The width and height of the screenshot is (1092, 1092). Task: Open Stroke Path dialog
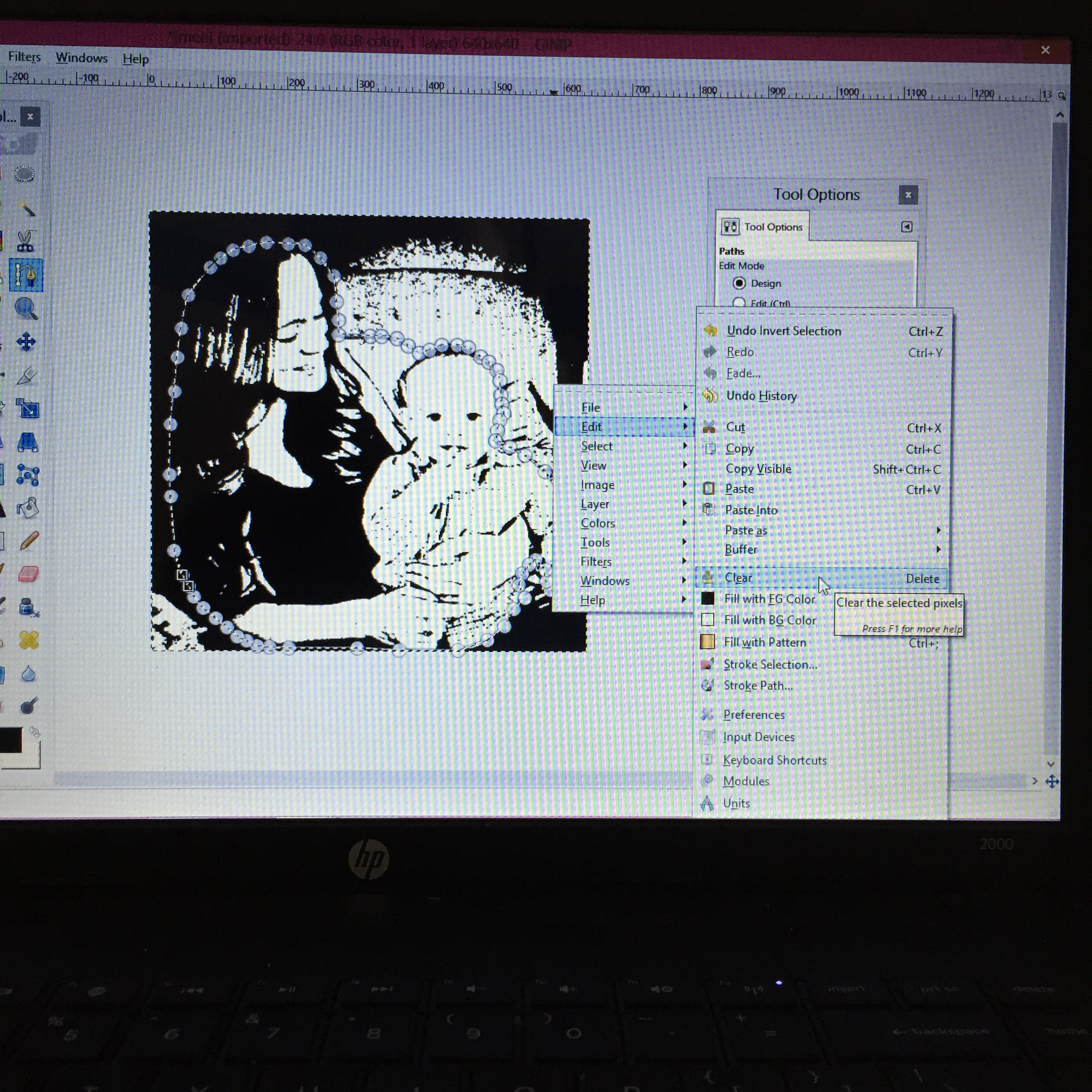pyautogui.click(x=822, y=685)
